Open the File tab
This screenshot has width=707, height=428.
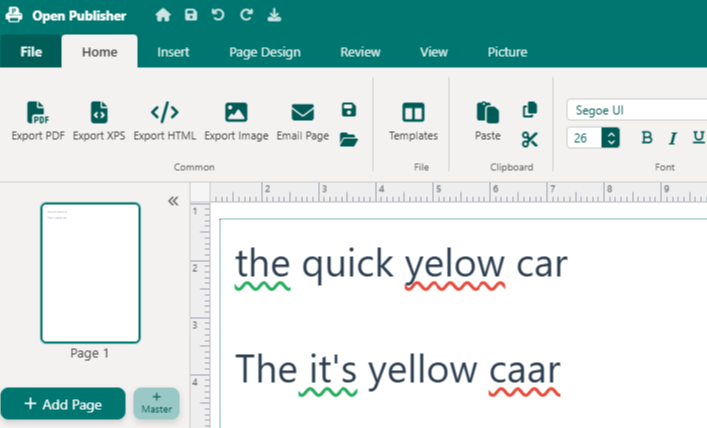click(31, 51)
